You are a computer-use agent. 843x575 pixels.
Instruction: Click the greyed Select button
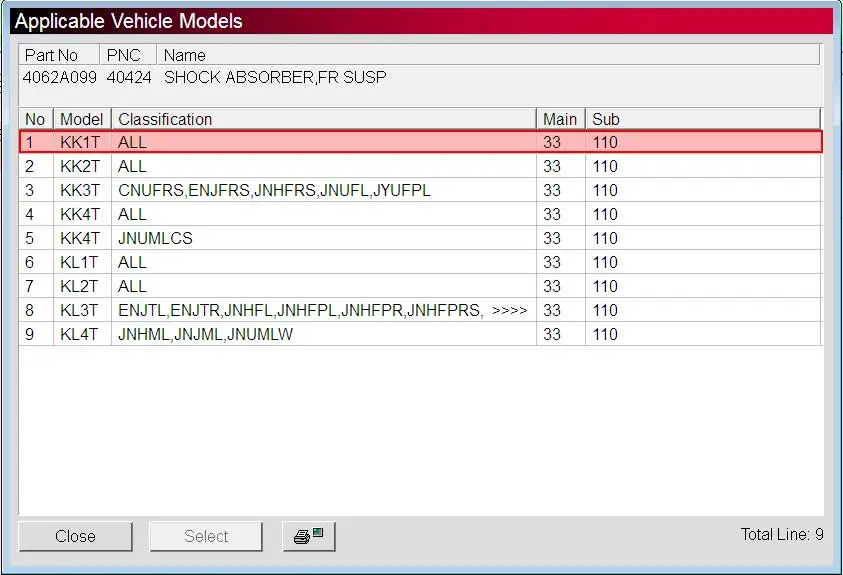point(206,536)
